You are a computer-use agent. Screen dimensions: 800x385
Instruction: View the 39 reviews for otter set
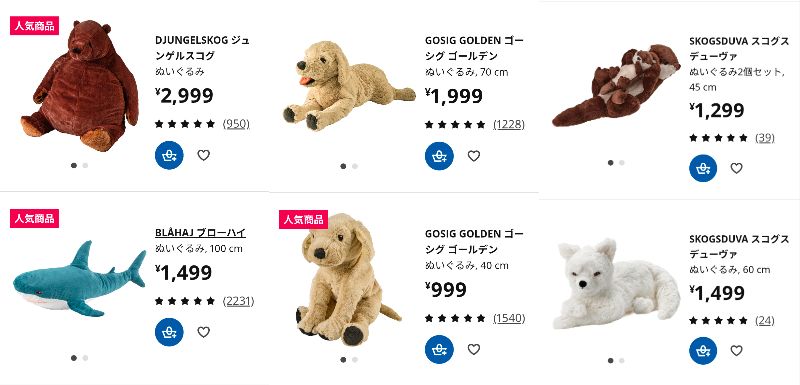click(x=765, y=138)
